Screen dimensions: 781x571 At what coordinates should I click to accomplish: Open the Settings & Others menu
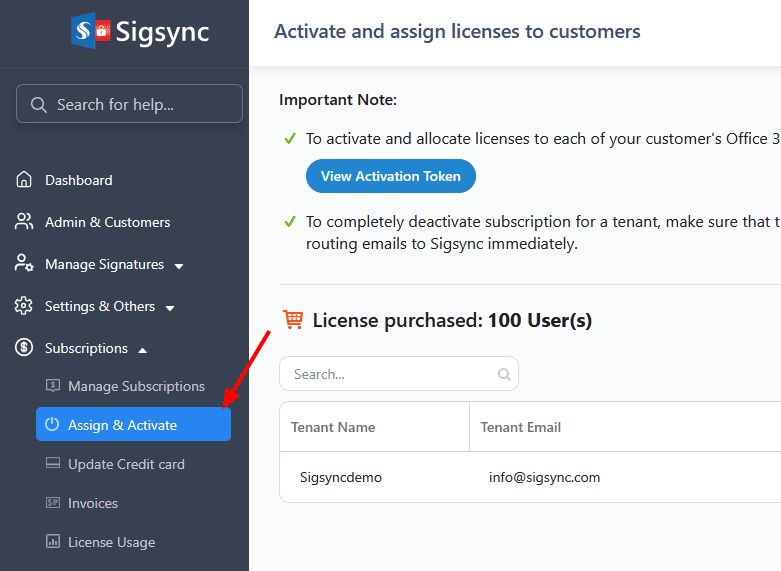tap(100, 306)
